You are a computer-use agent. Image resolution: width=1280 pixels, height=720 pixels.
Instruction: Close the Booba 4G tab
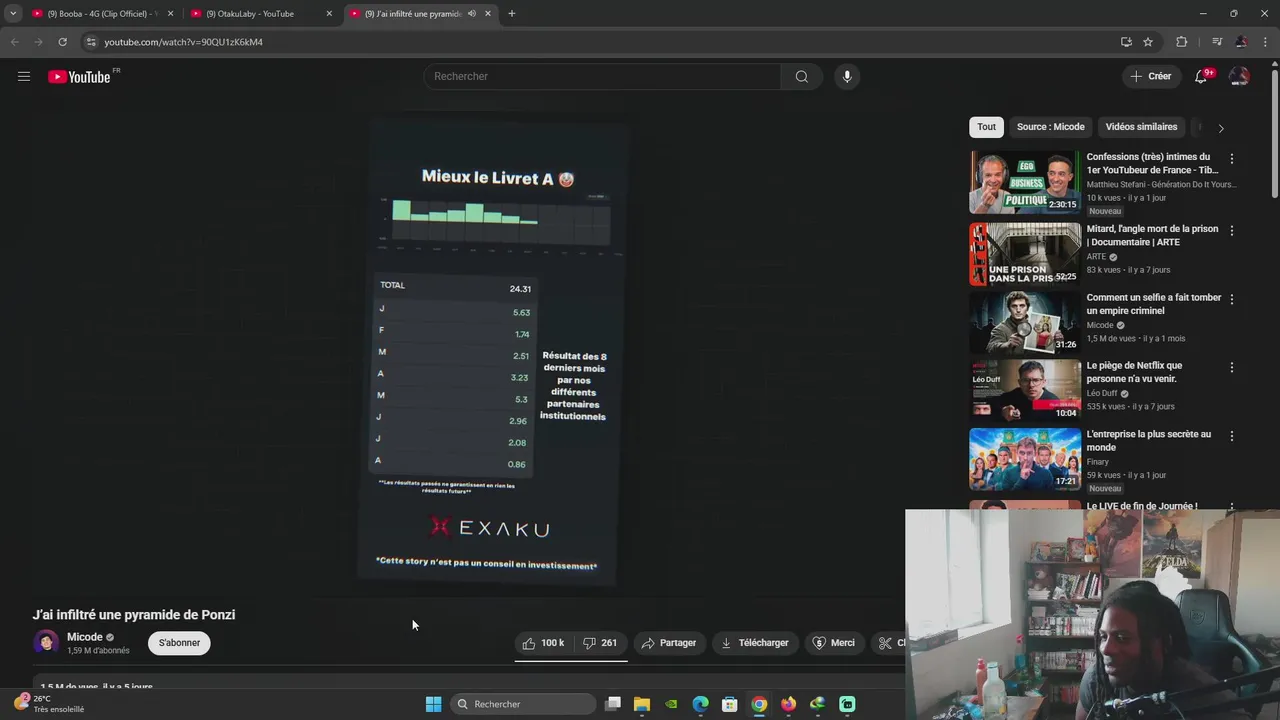[170, 14]
